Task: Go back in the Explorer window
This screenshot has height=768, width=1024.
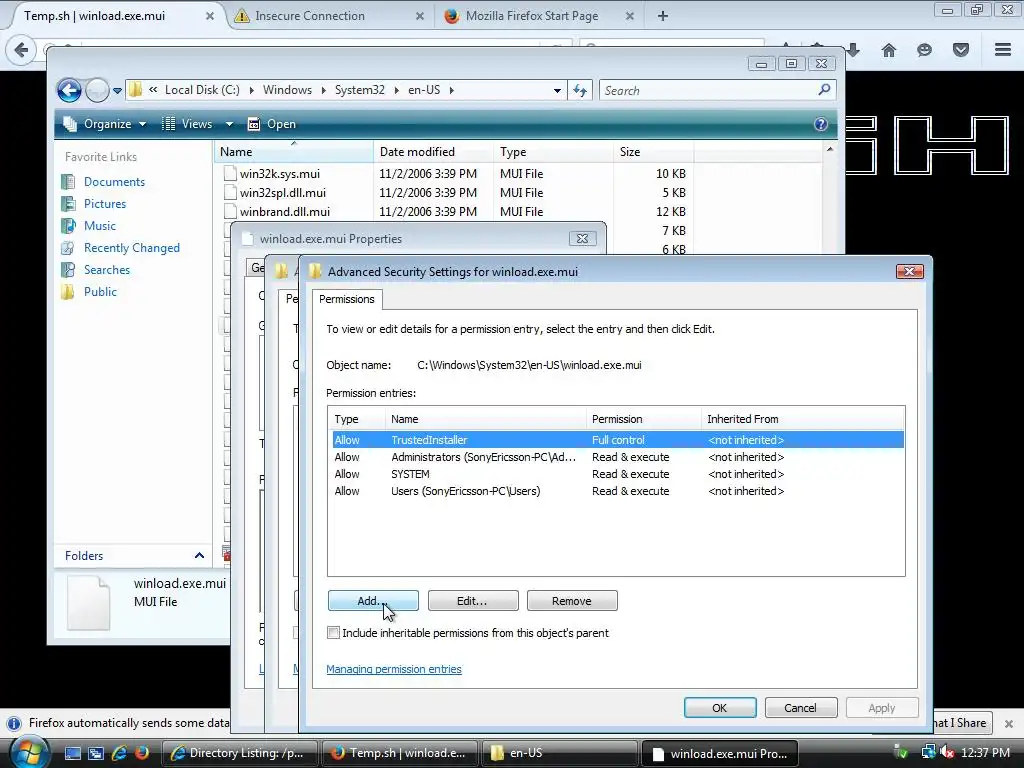Action: [x=69, y=90]
